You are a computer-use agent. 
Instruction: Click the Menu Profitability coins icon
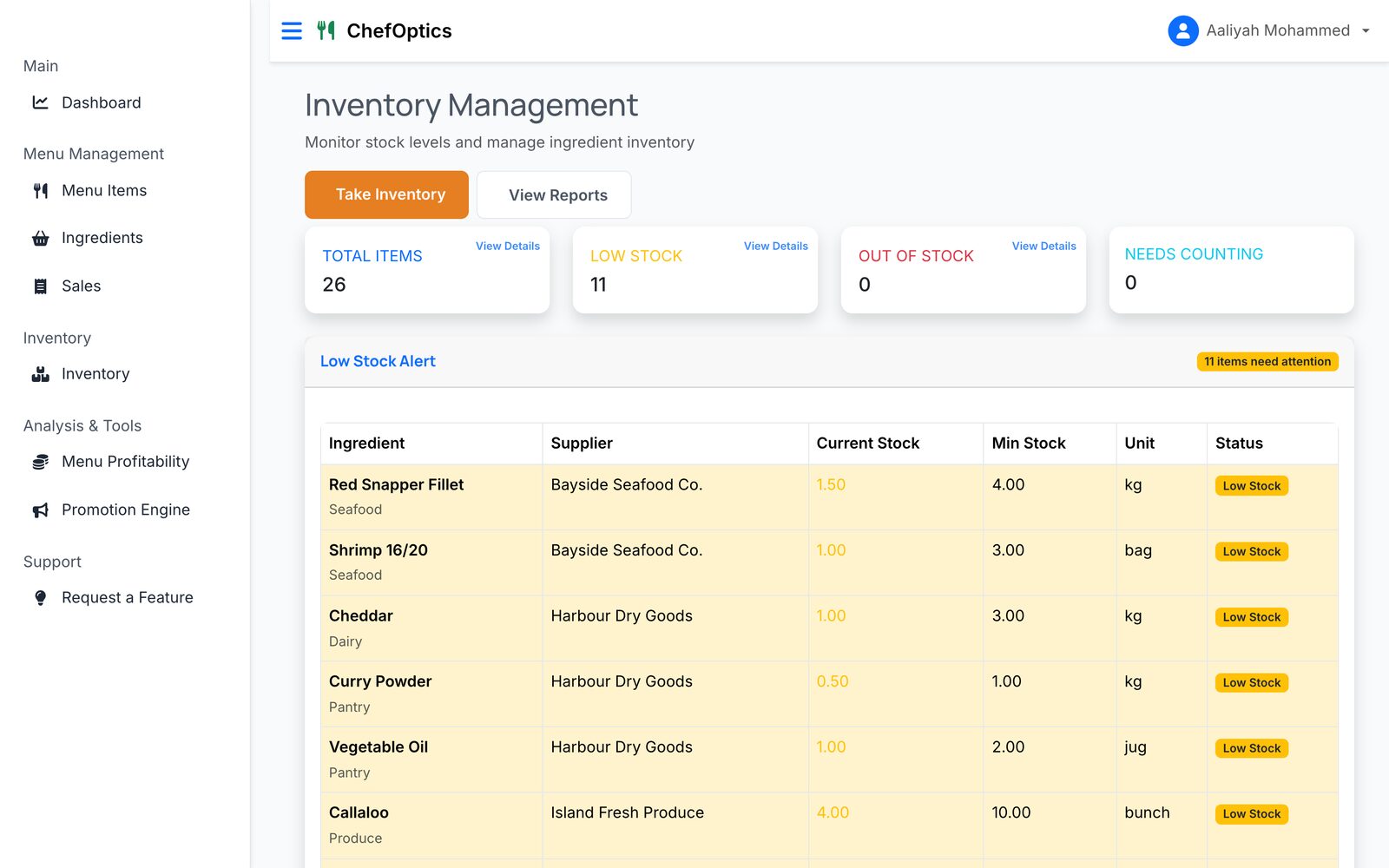(x=40, y=462)
